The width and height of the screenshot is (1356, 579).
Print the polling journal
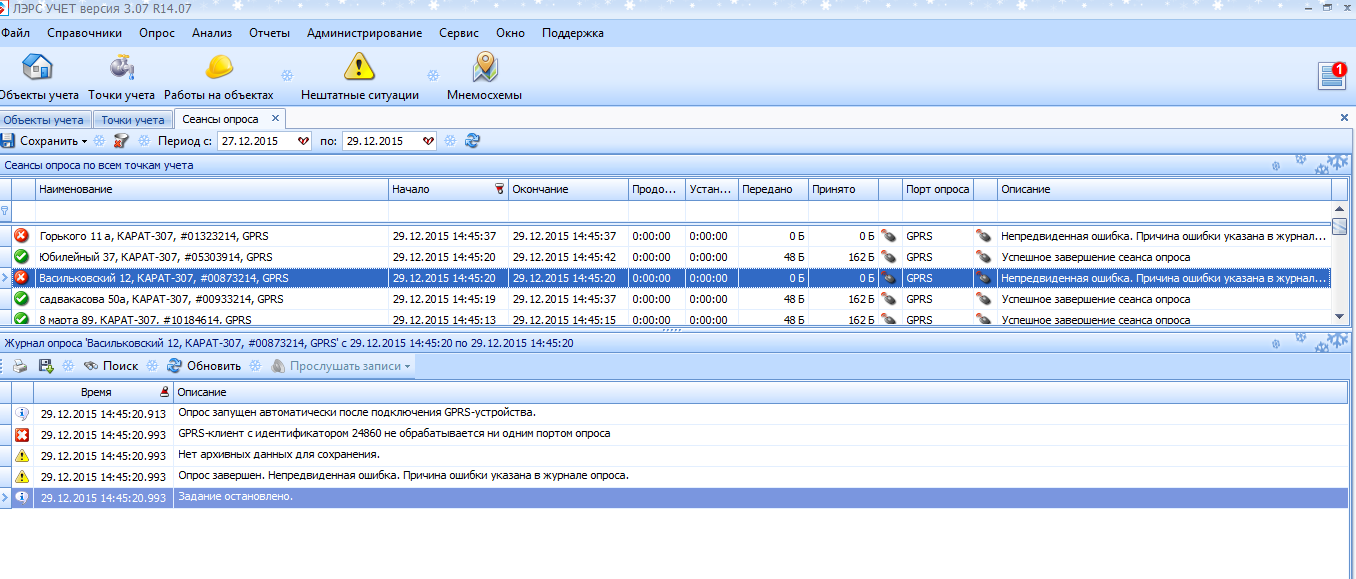coord(20,366)
